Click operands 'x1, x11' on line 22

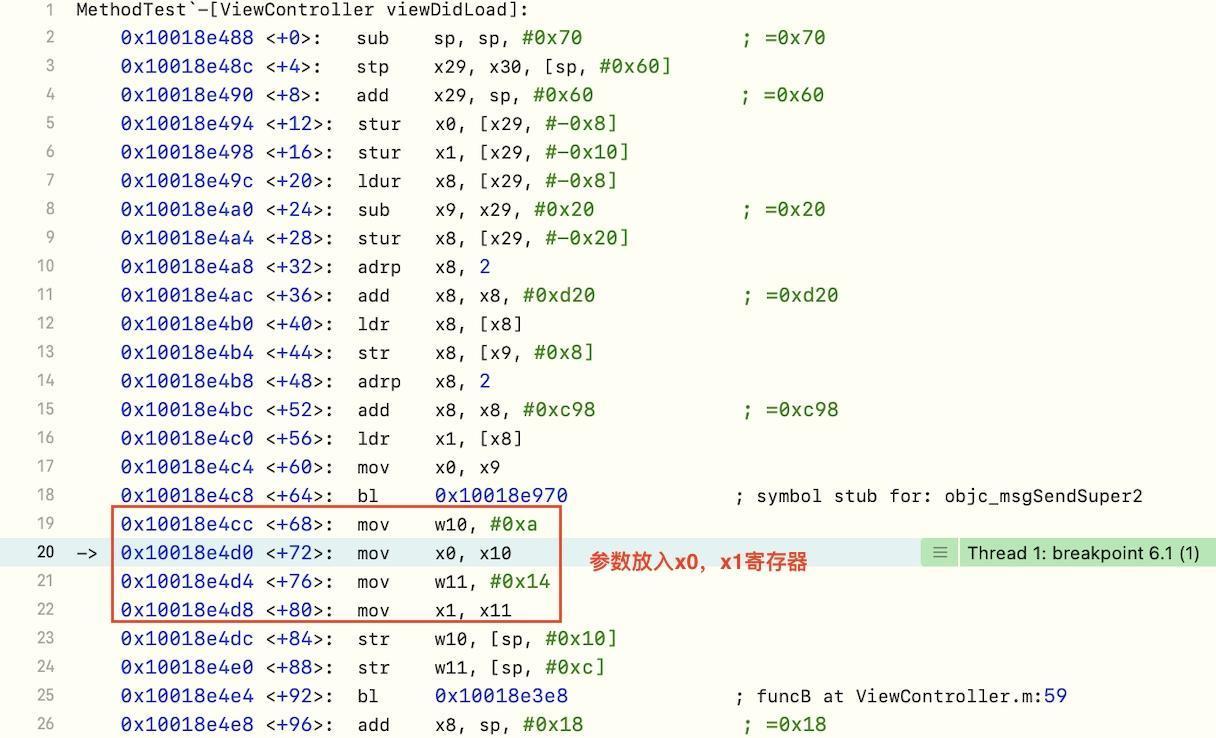[472, 610]
